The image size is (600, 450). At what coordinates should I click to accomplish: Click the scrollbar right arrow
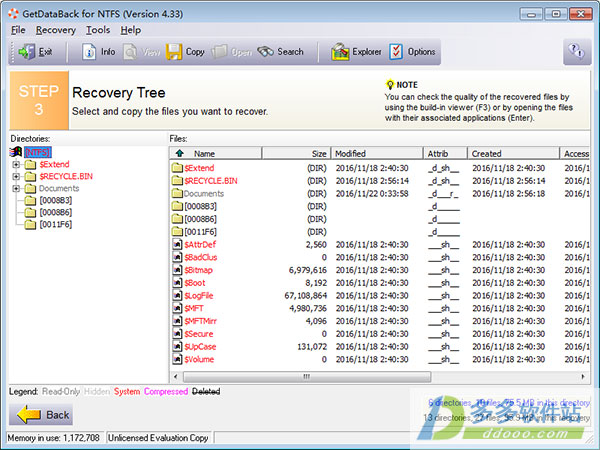click(583, 377)
